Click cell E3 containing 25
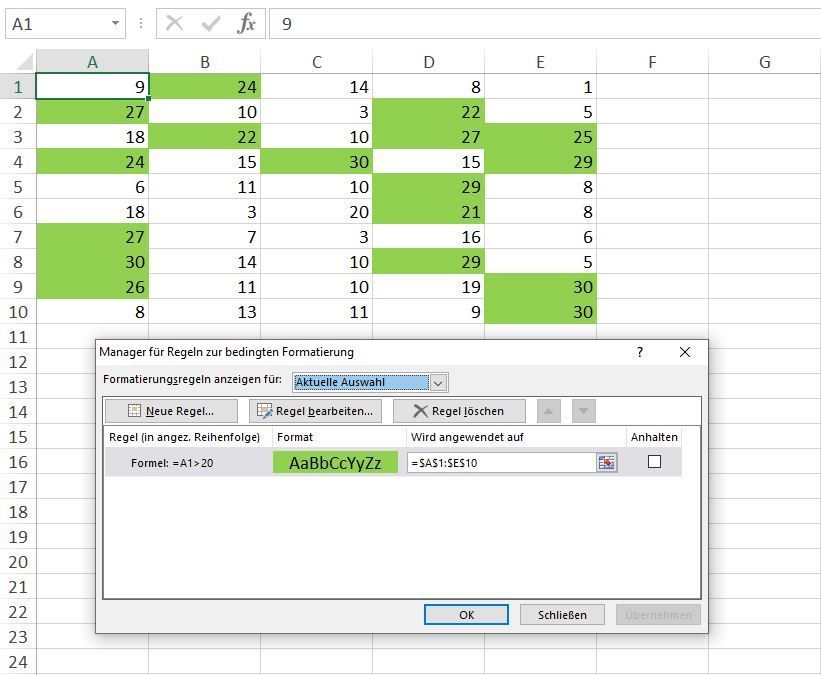Viewport: 821px width, 675px height. [x=540, y=136]
